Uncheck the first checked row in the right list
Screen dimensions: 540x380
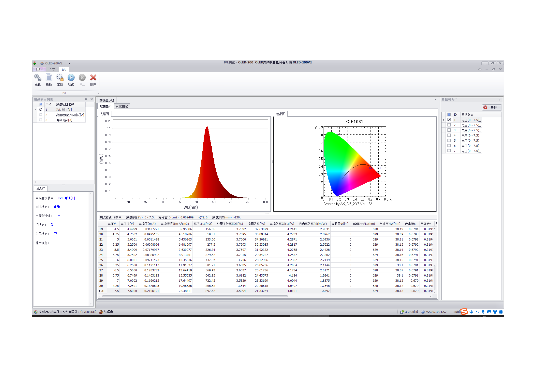pos(449,120)
